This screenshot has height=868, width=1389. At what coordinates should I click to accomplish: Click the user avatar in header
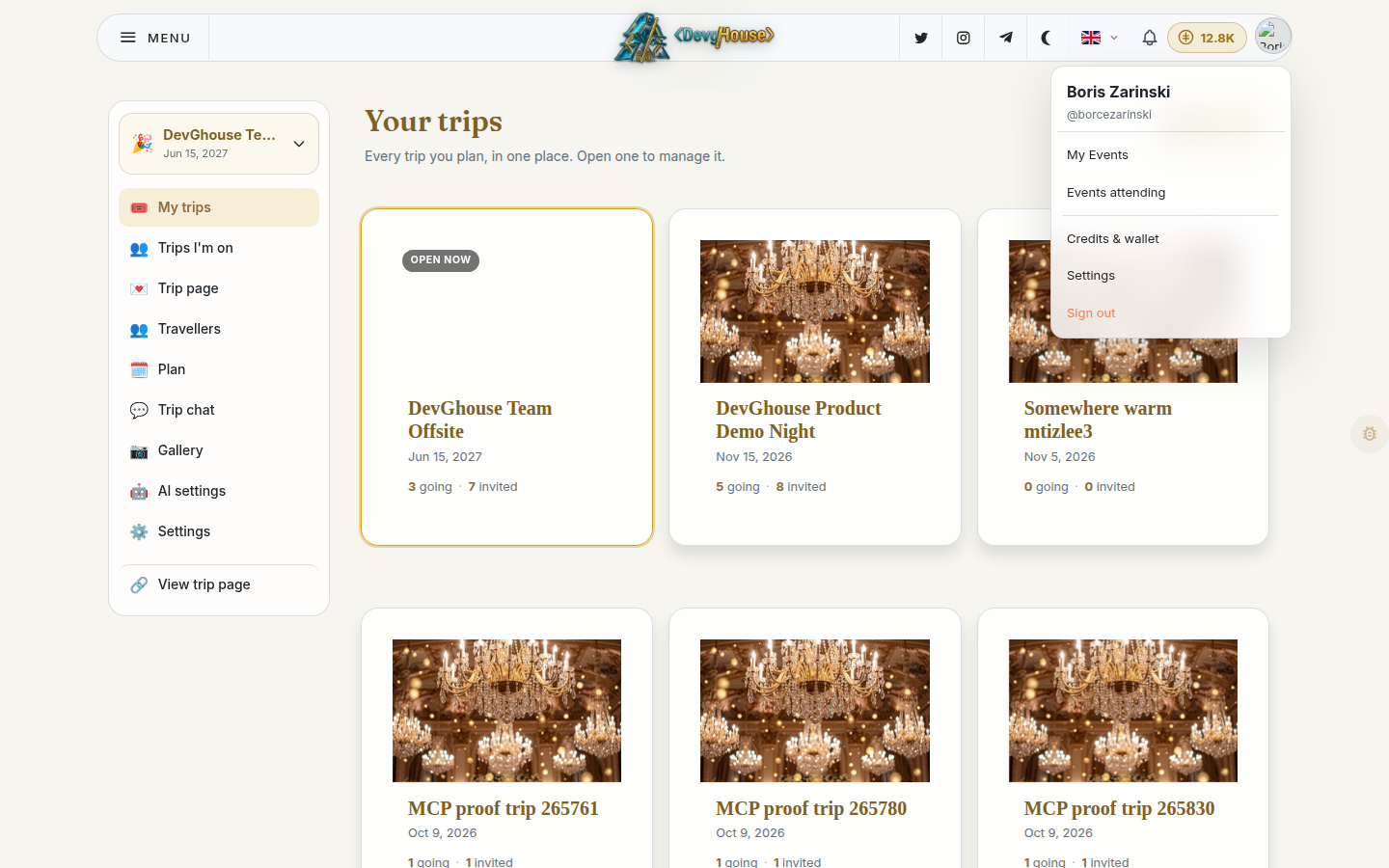click(x=1272, y=37)
